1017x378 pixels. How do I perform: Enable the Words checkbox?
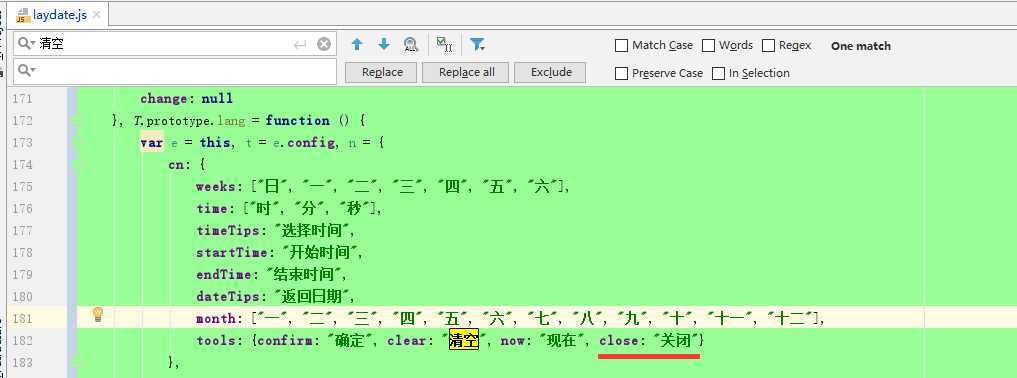click(x=708, y=45)
